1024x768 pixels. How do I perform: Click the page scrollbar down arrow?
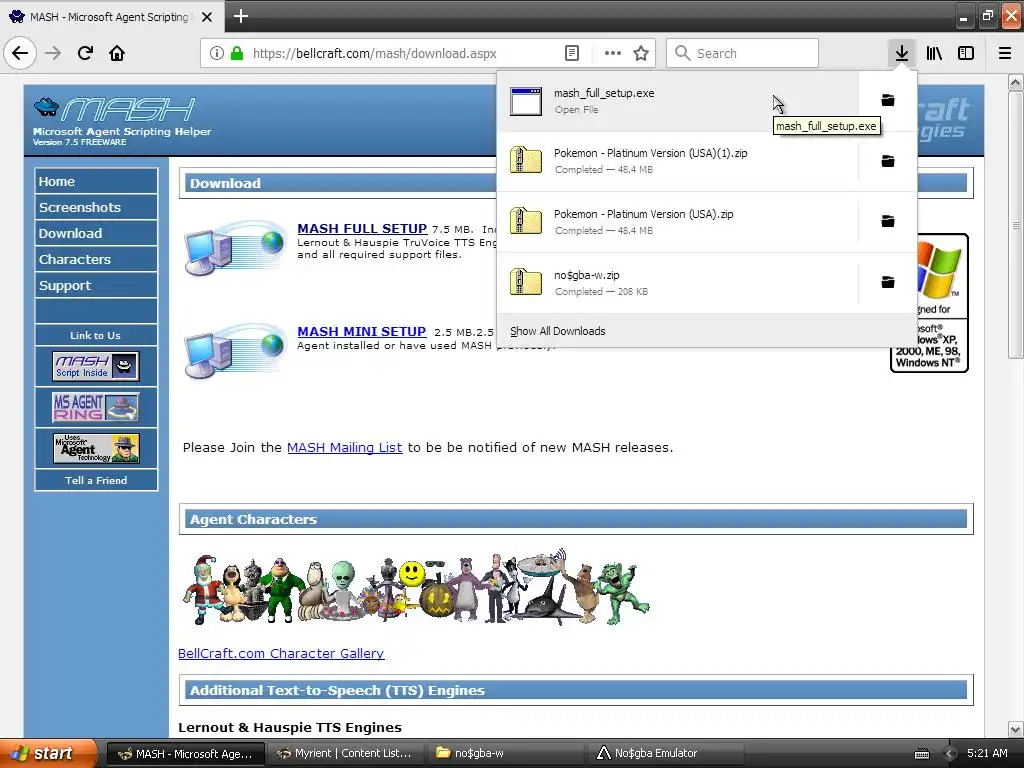click(1015, 729)
